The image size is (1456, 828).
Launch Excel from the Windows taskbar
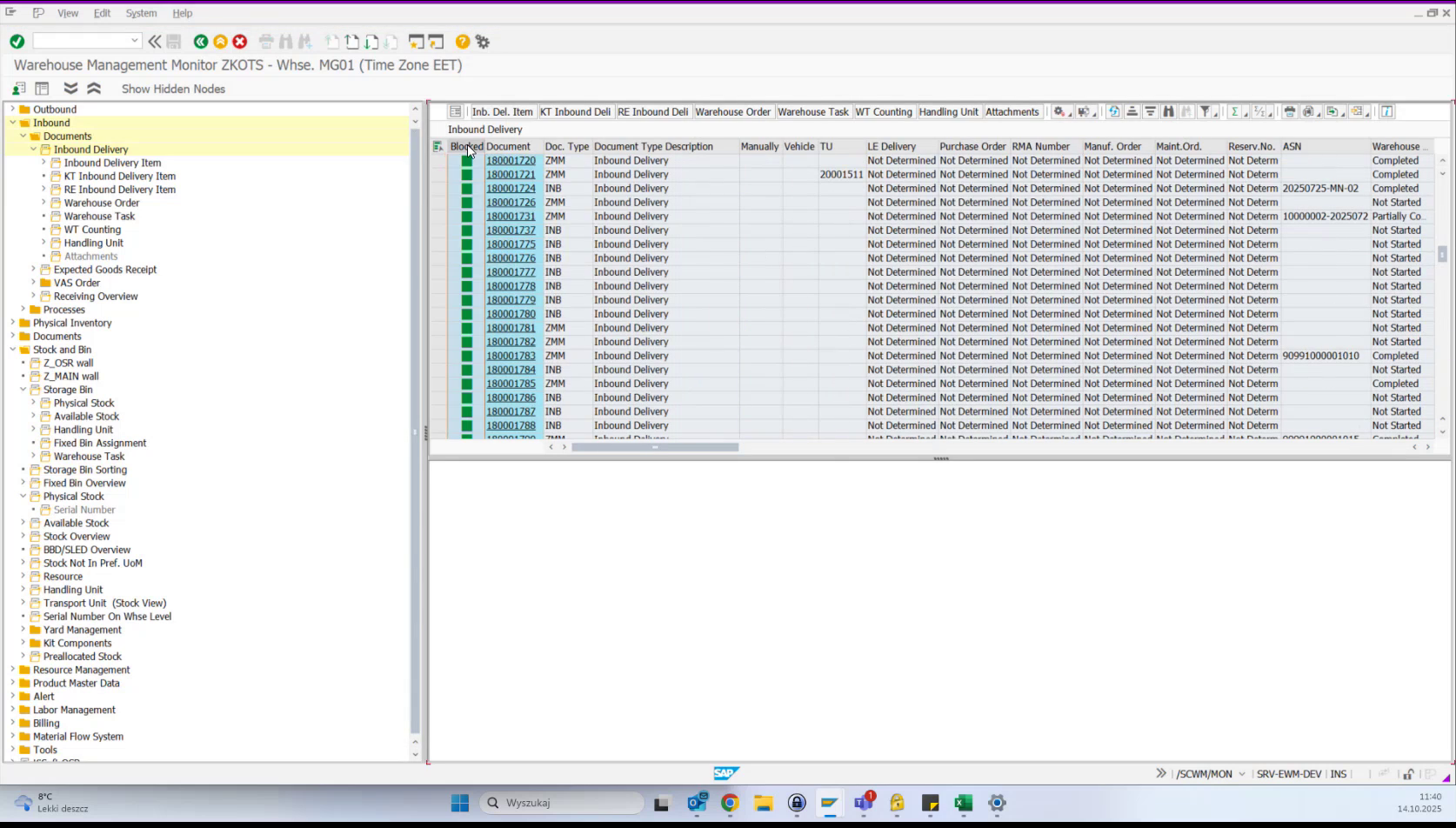963,803
